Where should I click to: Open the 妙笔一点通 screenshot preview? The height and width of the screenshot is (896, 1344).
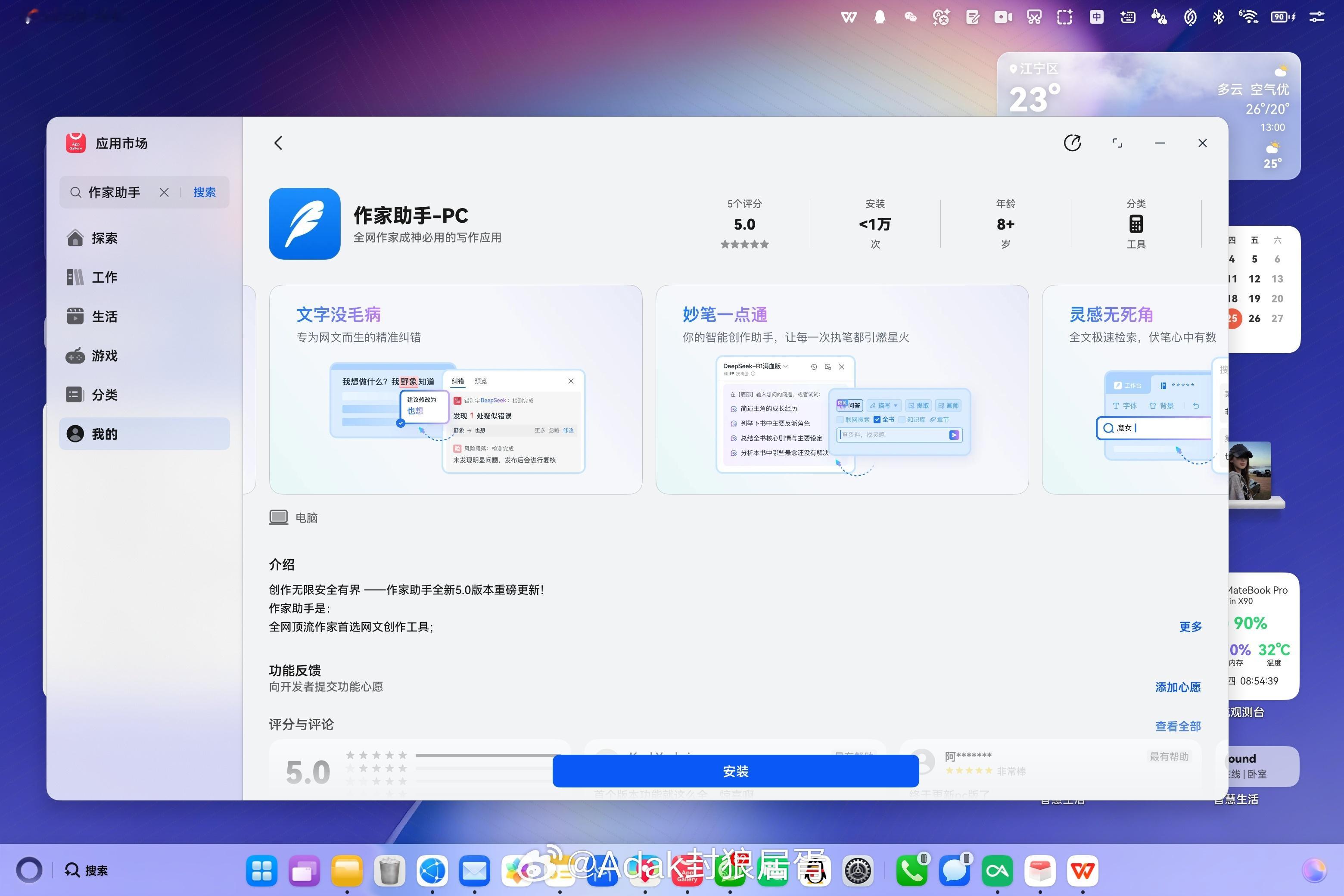pyautogui.click(x=842, y=389)
